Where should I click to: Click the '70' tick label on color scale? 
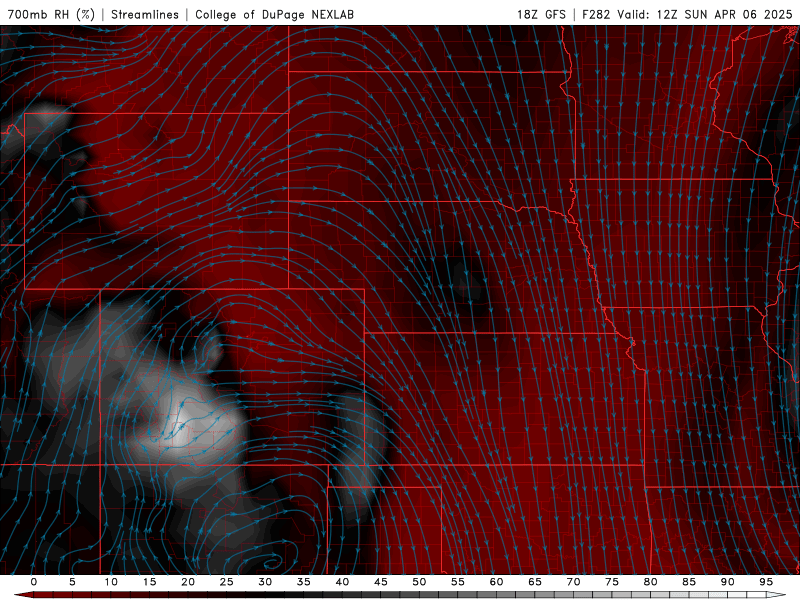(x=573, y=582)
